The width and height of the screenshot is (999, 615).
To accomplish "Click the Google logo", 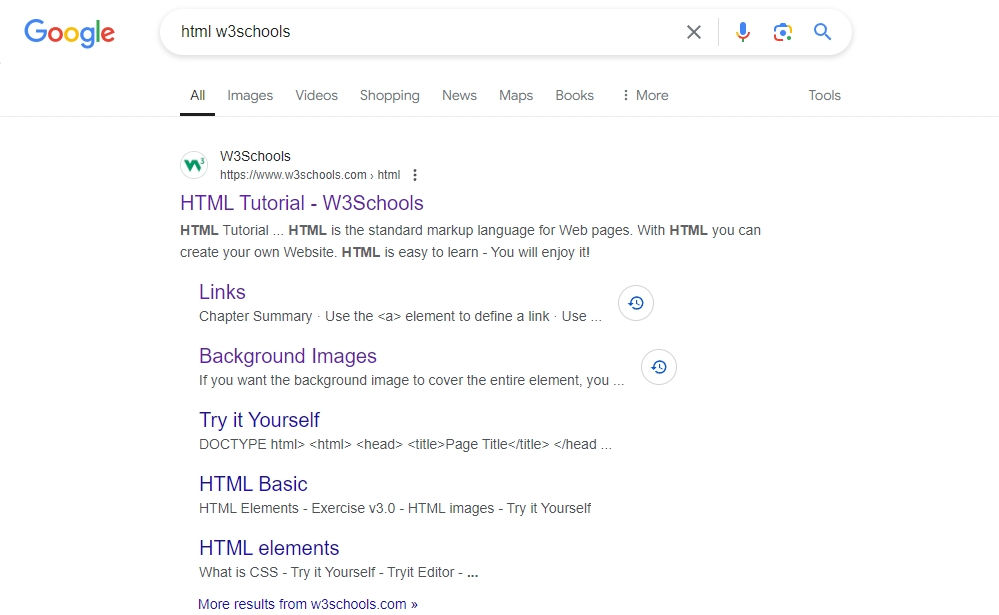I will (x=69, y=33).
